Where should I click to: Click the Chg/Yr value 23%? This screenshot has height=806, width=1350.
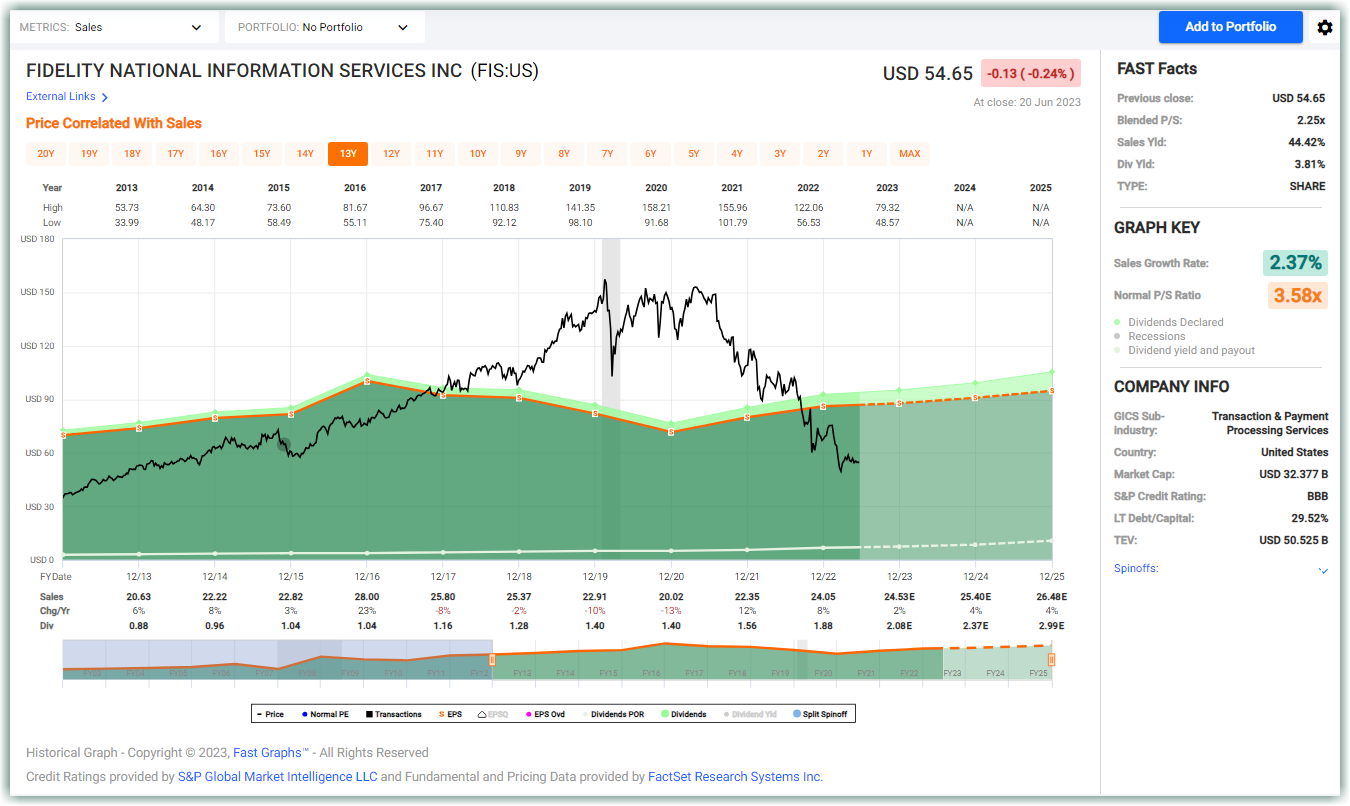(x=367, y=611)
